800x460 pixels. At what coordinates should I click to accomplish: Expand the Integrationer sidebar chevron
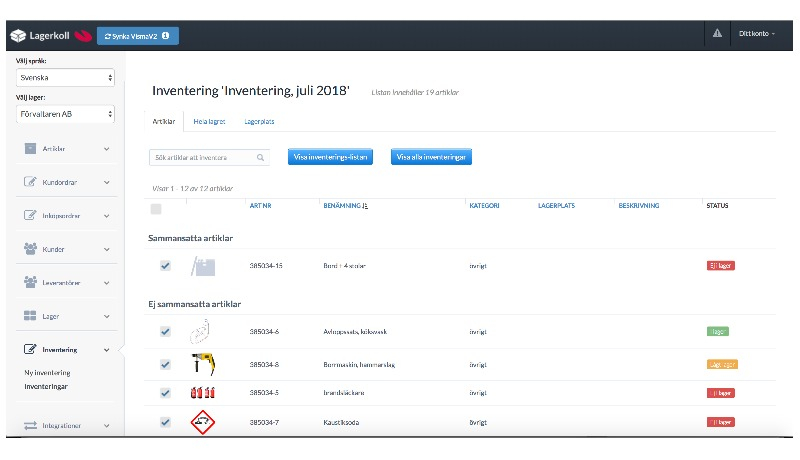click(107, 425)
